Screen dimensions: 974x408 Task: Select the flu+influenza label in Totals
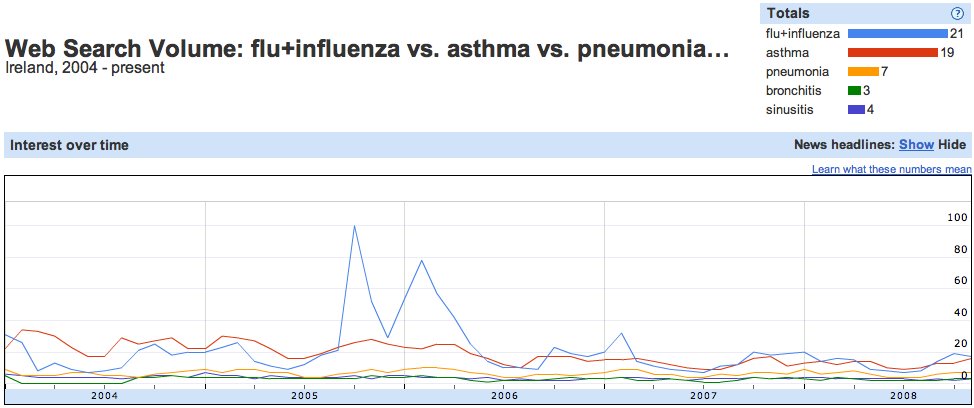click(x=803, y=34)
